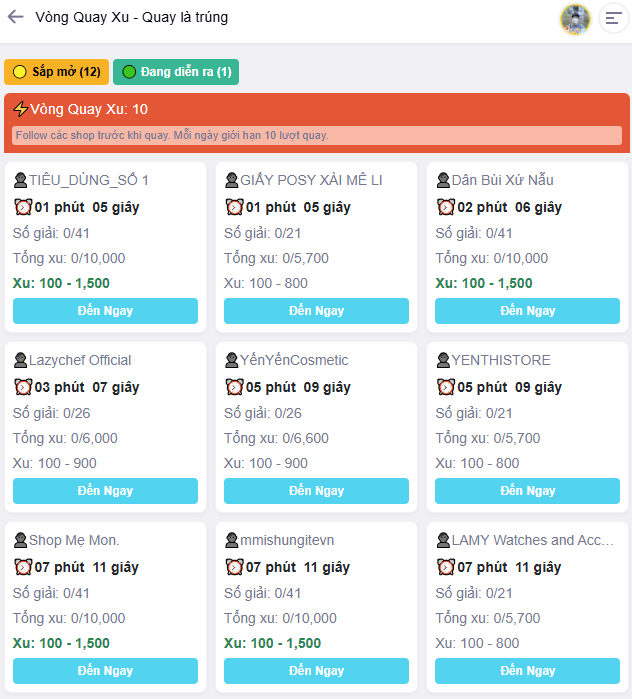Open the YếnYếnCosmetic shop name link
632x699 pixels.
click(x=294, y=360)
